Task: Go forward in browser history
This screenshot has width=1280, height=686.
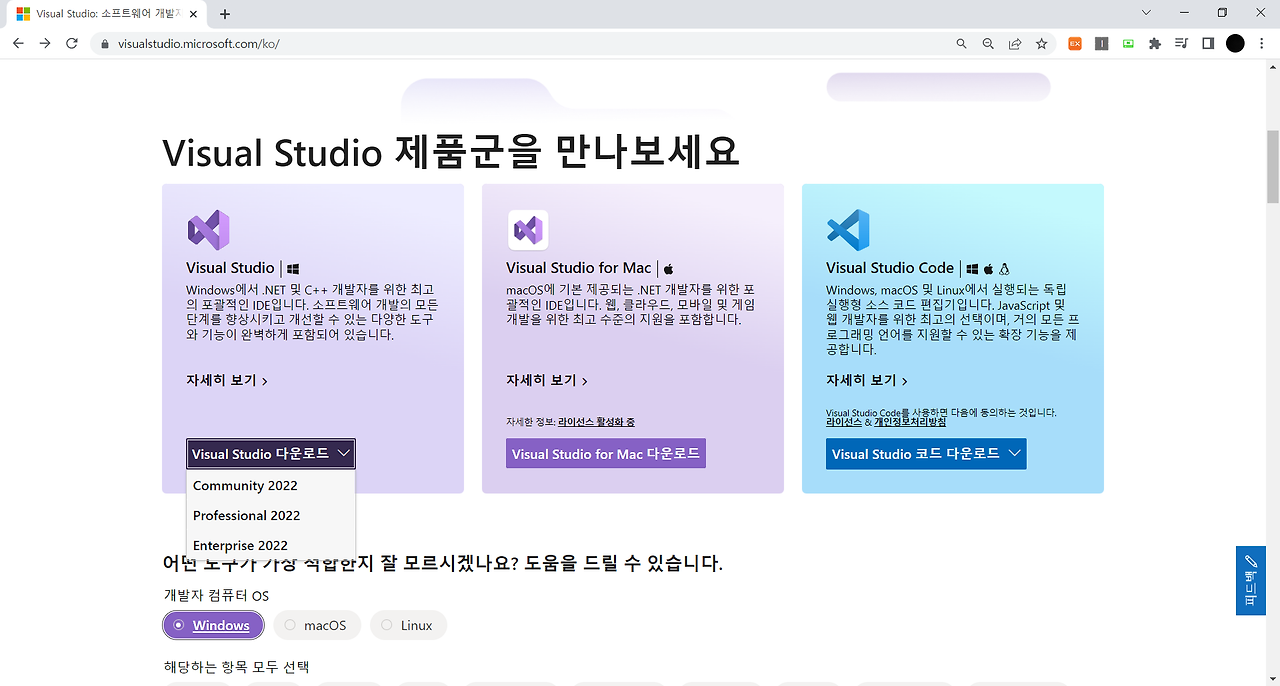Action: [45, 44]
